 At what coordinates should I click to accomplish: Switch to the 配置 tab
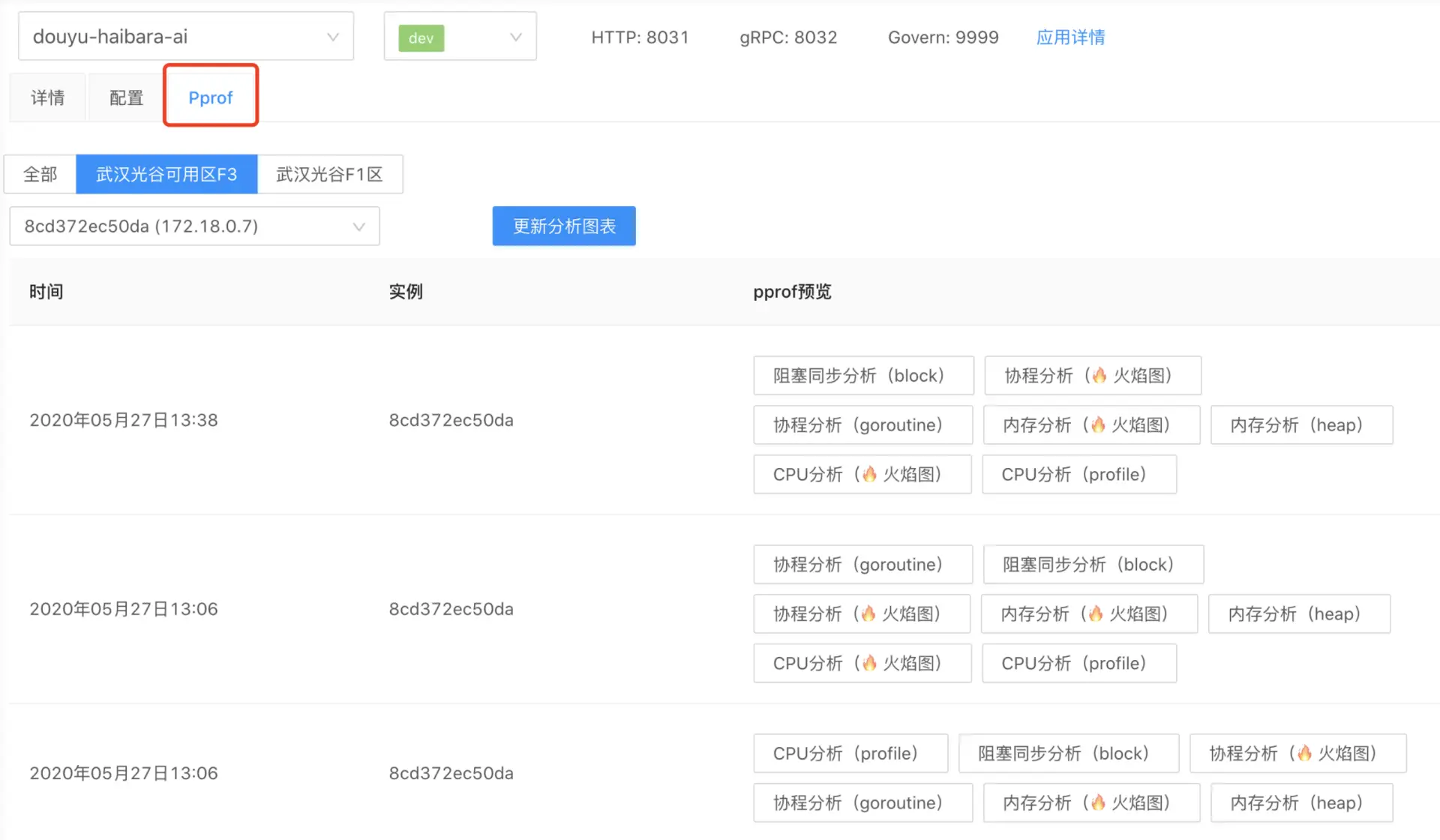pos(126,97)
